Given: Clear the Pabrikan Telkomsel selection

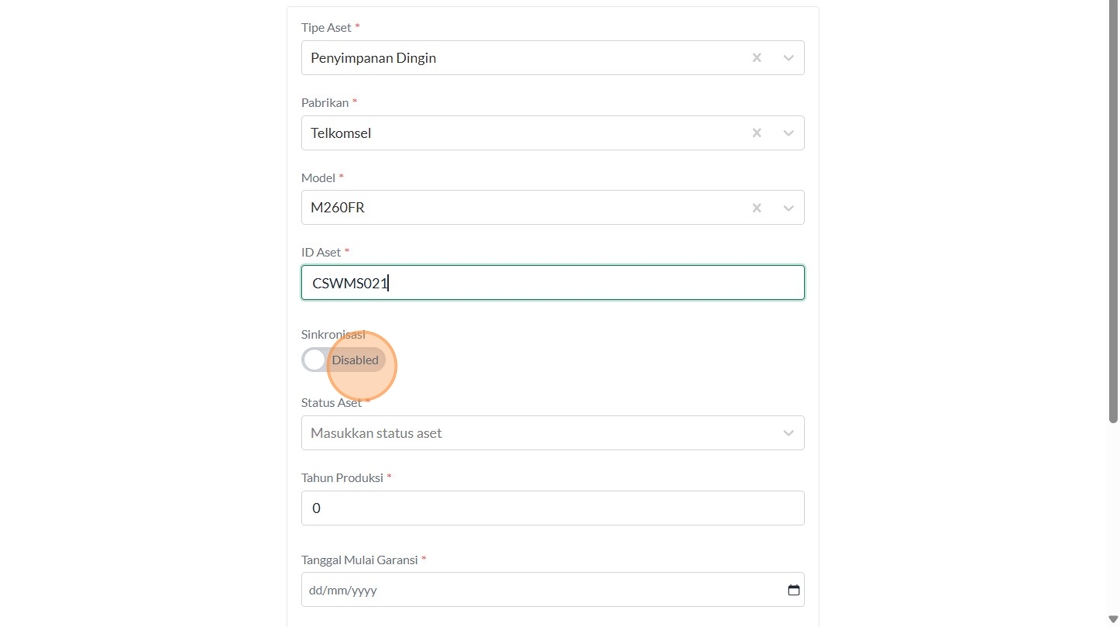Looking at the screenshot, I should (757, 133).
